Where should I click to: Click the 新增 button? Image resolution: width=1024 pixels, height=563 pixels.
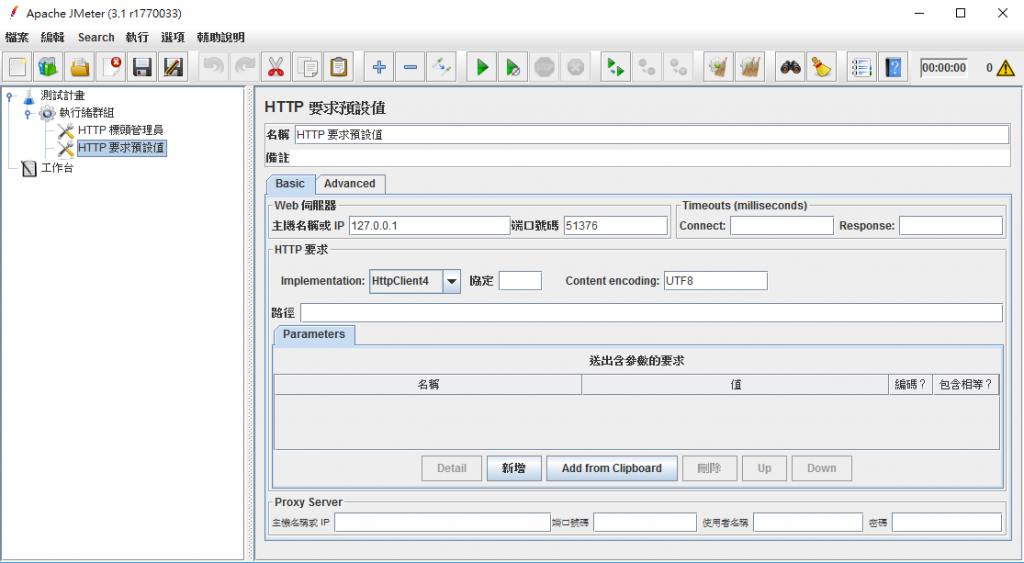514,468
